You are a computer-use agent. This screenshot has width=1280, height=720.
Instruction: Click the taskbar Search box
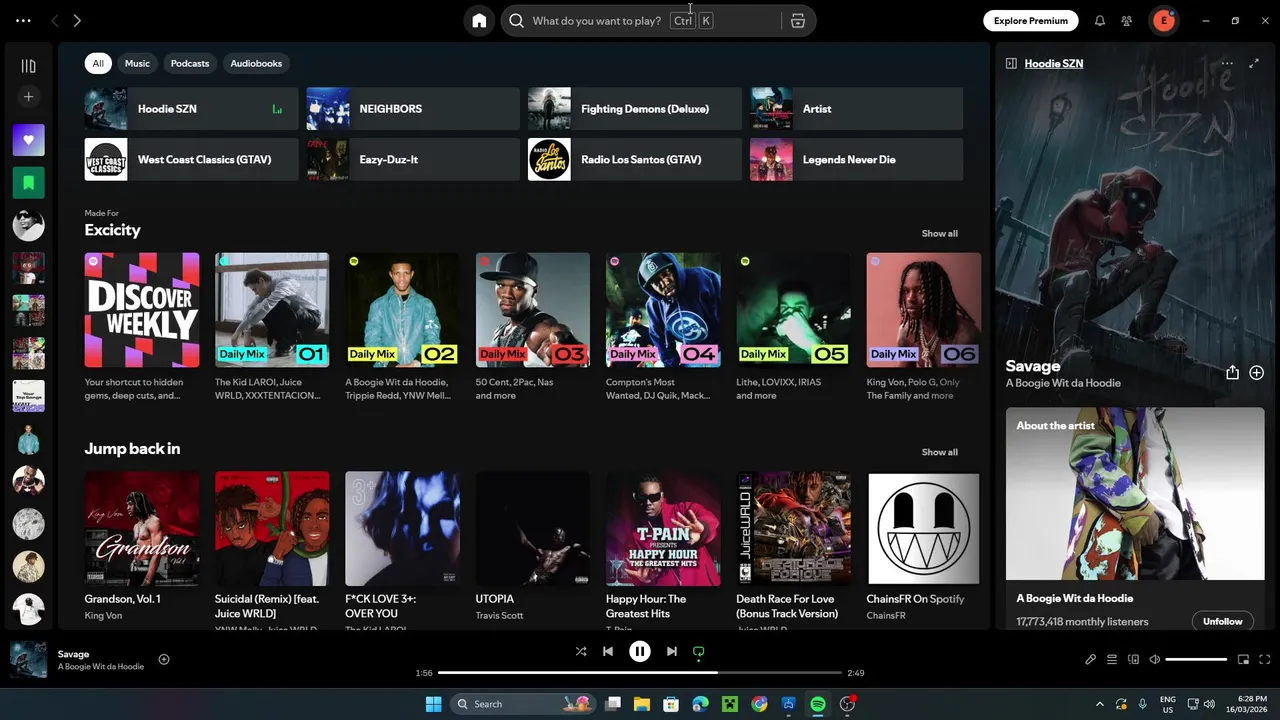pyautogui.click(x=523, y=704)
